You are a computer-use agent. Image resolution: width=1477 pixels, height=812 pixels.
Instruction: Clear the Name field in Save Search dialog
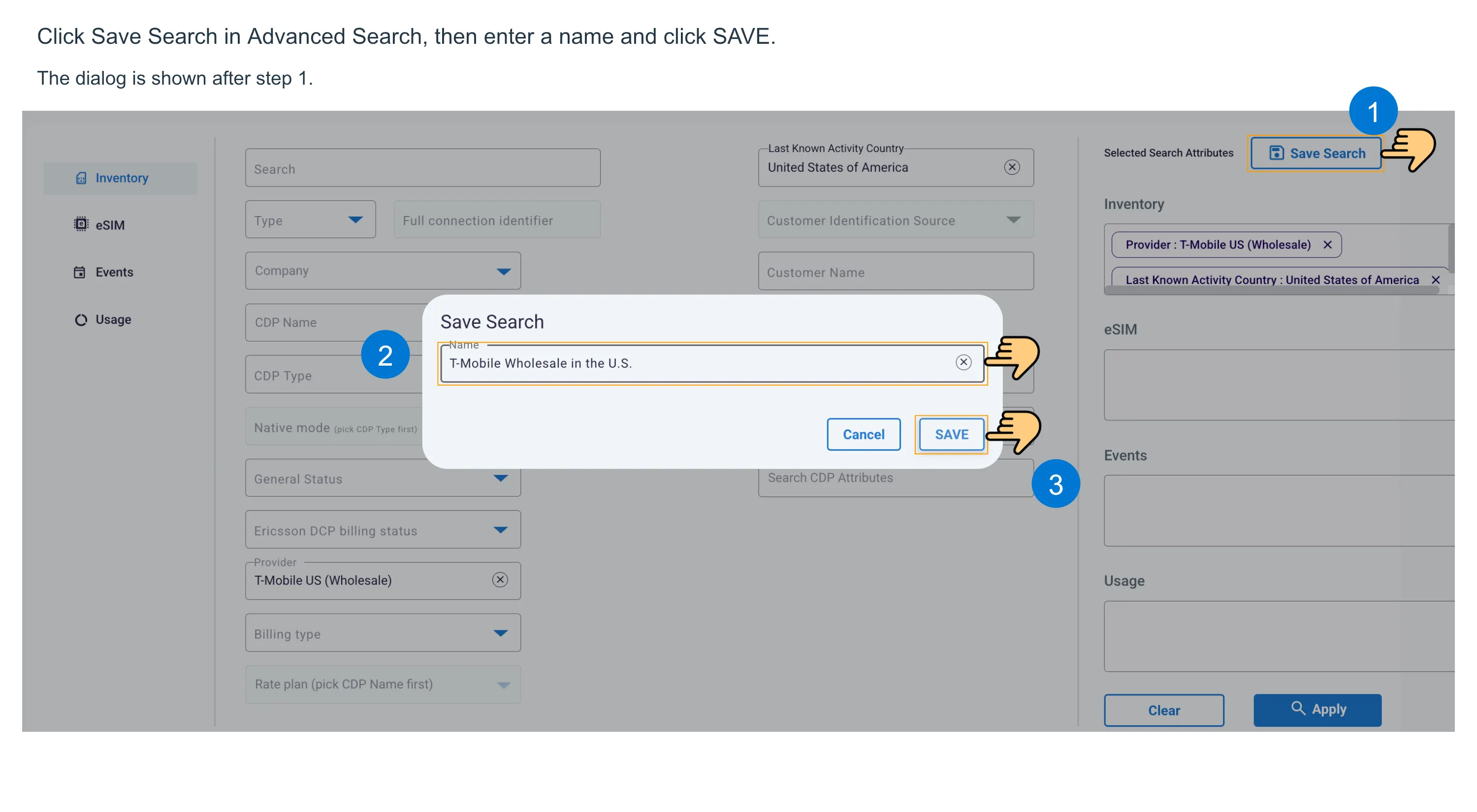tap(963, 362)
